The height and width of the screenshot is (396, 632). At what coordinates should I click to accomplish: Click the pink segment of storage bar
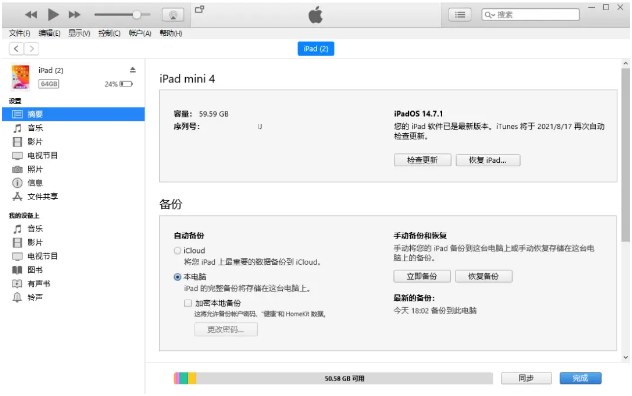(177, 378)
